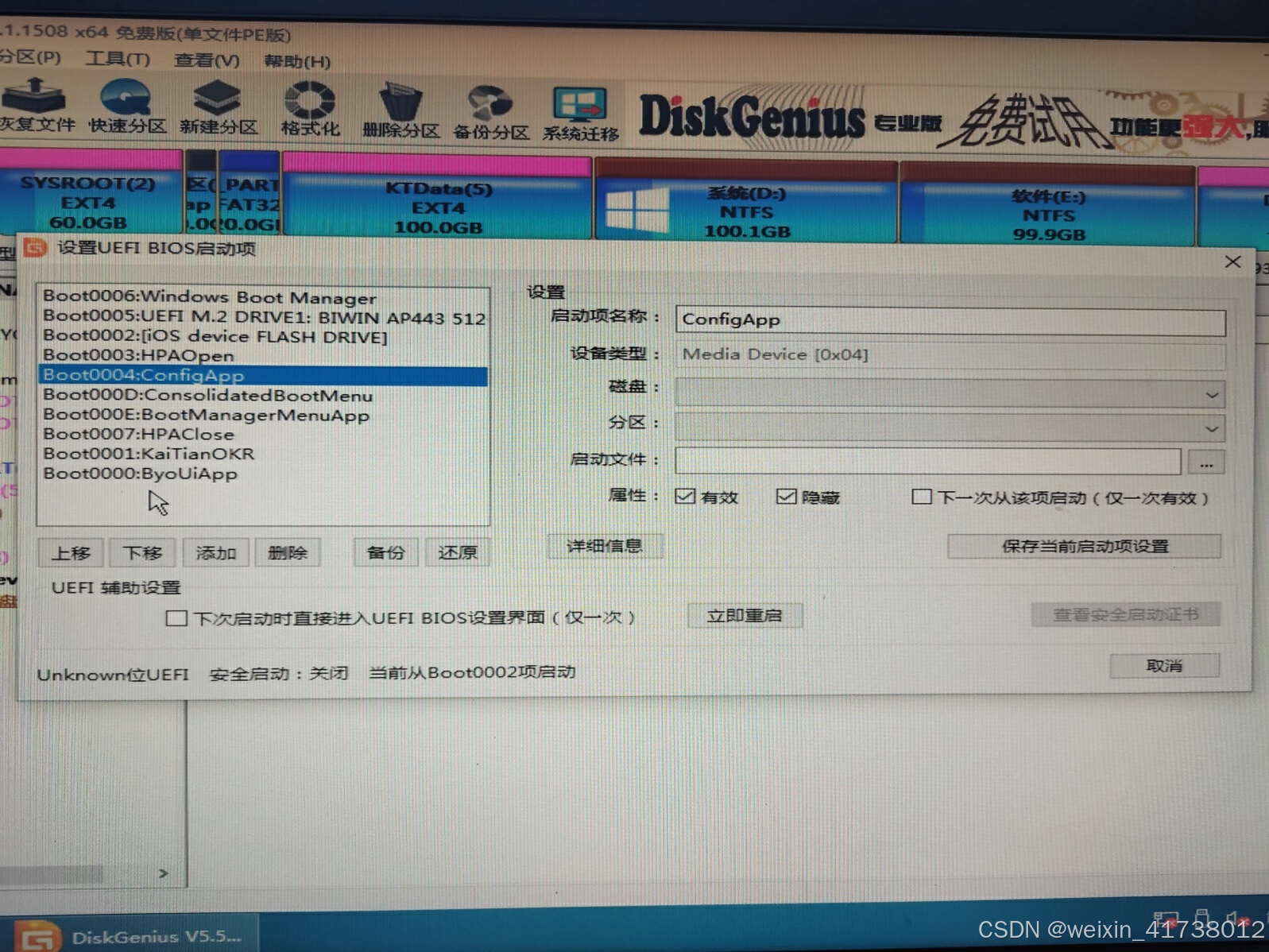This screenshot has height=952, width=1269.
Task: Click the KTData(5) EXT4 100.0GB partition block
Action: (438, 196)
